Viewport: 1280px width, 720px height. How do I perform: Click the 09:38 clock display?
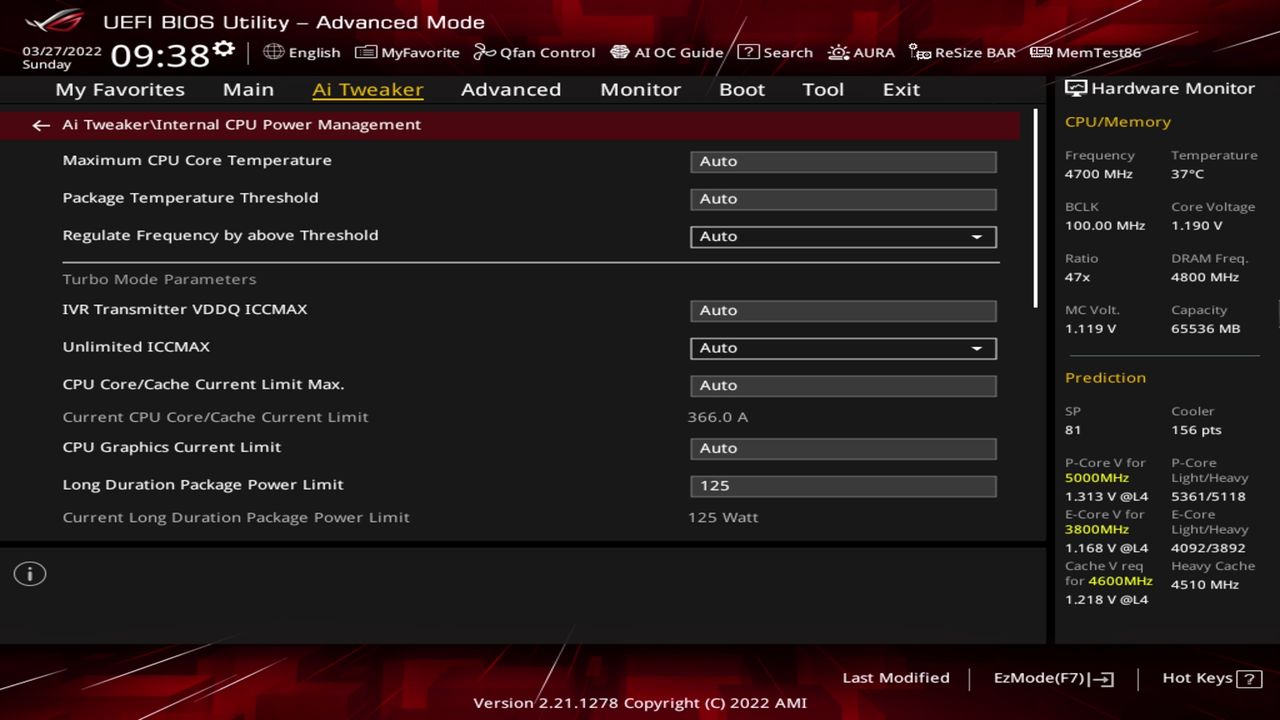(x=160, y=55)
